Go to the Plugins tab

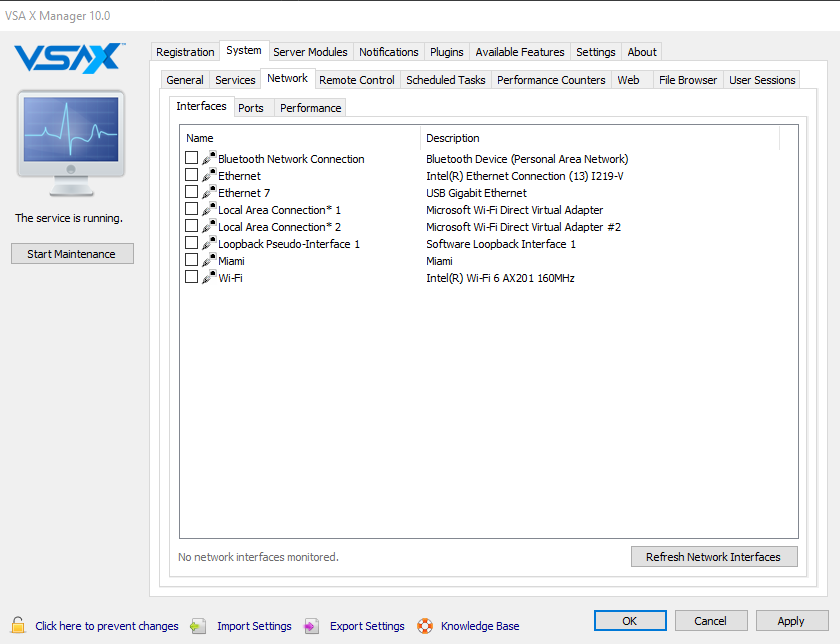coord(447,52)
